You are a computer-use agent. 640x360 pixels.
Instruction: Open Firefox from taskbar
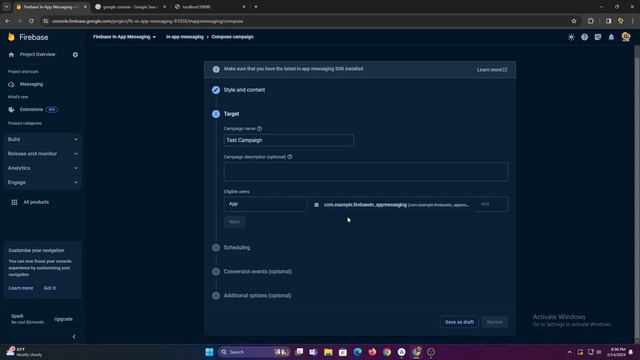pos(372,352)
